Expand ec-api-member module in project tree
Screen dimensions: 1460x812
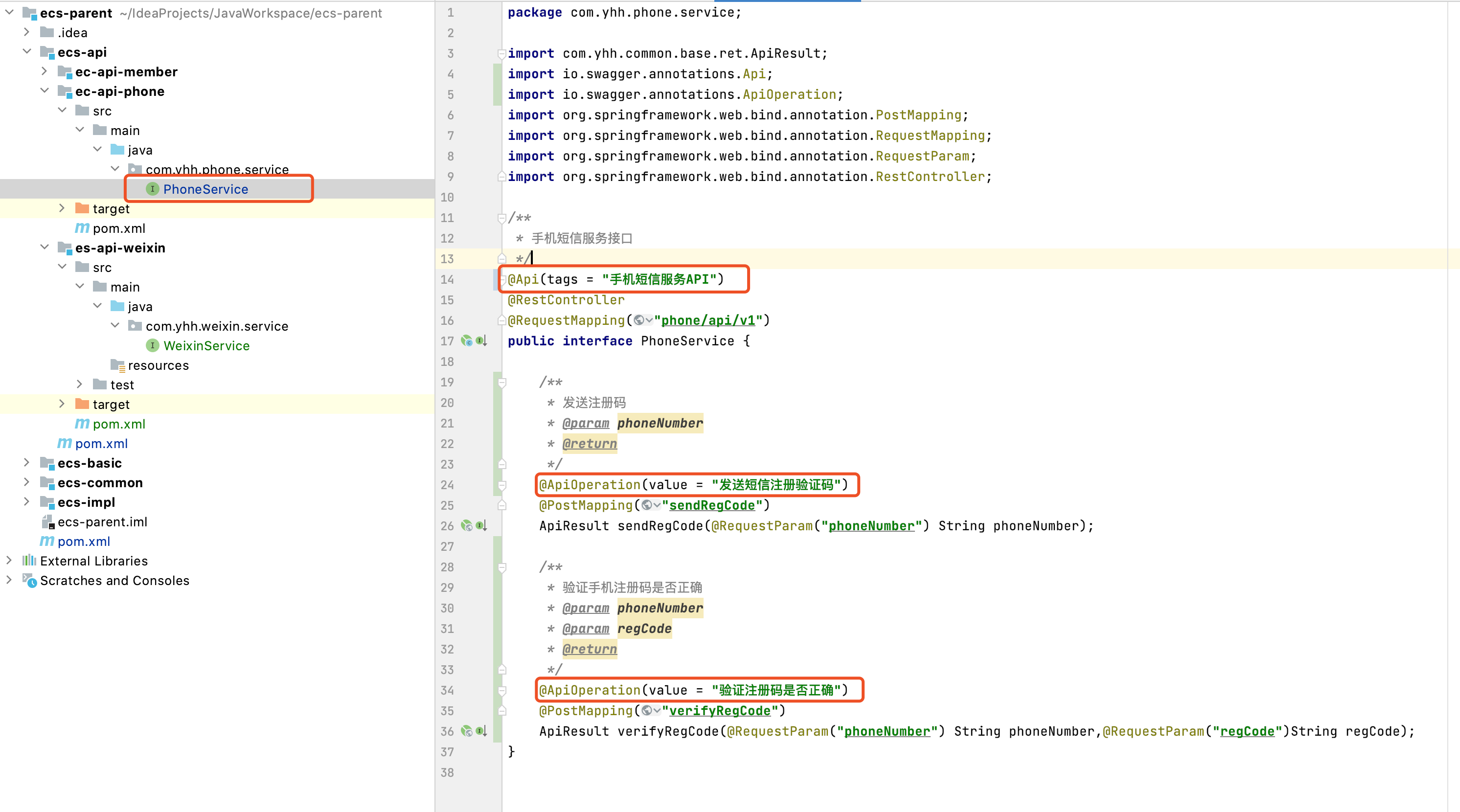(x=44, y=71)
